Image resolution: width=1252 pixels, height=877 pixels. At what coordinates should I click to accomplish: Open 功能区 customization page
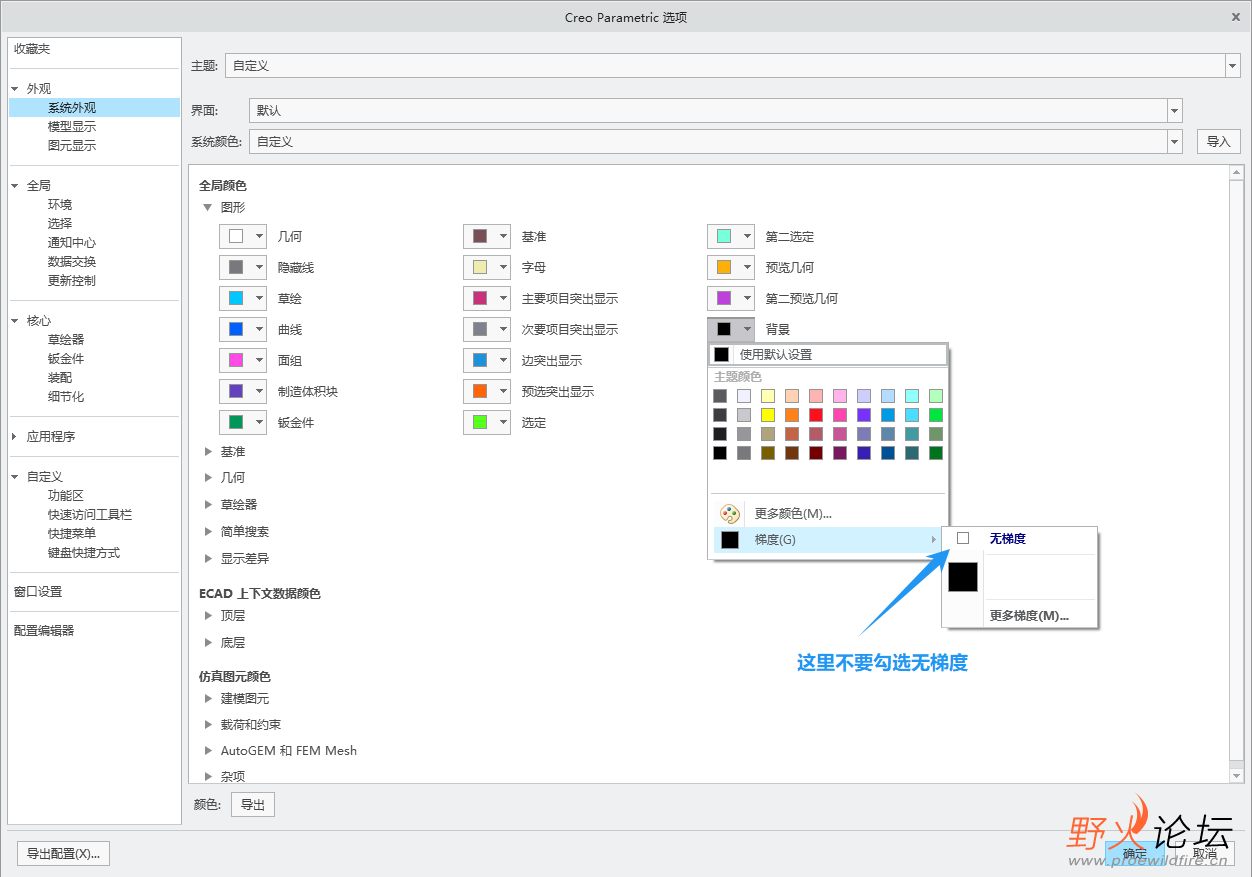pos(66,496)
